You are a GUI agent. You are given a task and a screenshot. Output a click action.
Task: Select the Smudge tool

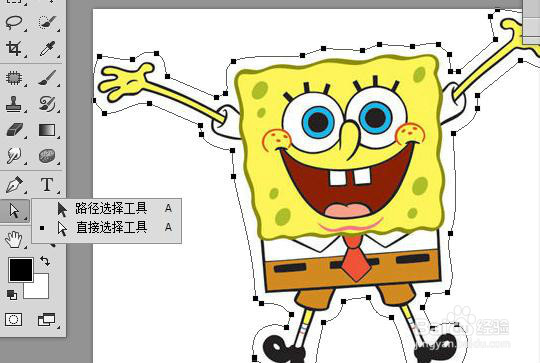(x=14, y=156)
